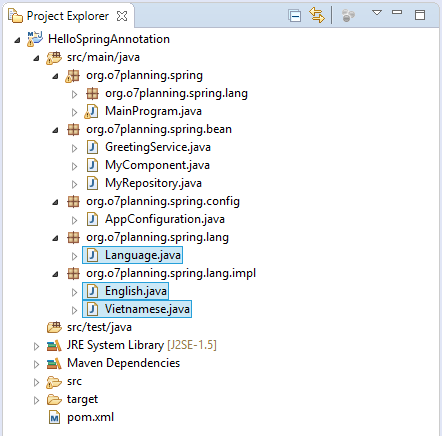This screenshot has height=436, width=442.
Task: Expand the JRE System Library node
Action: pos(36,346)
